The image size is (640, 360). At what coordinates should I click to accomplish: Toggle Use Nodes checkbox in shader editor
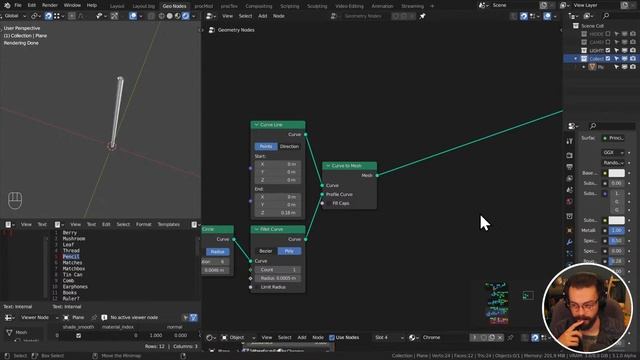coord(332,338)
